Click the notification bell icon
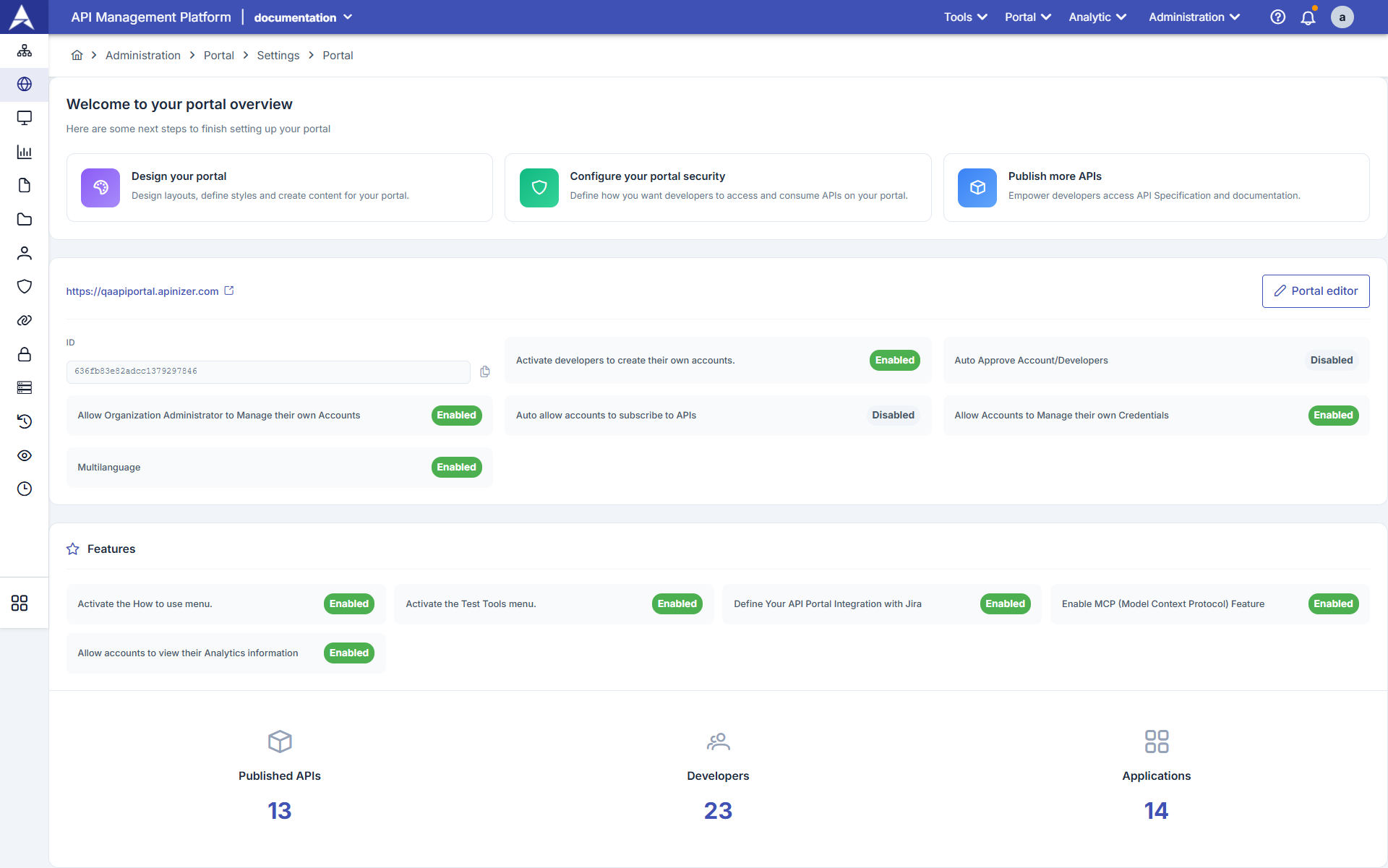Screen dimensions: 1388x868 coord(1308,17)
